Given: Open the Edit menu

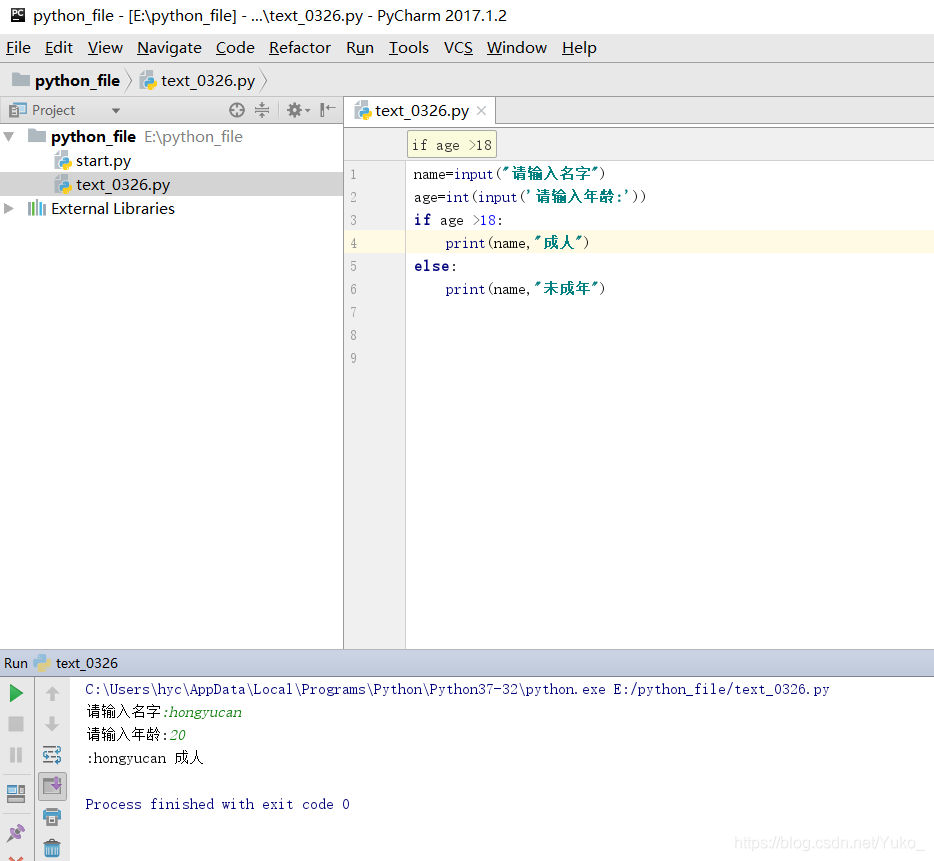Looking at the screenshot, I should tap(59, 48).
